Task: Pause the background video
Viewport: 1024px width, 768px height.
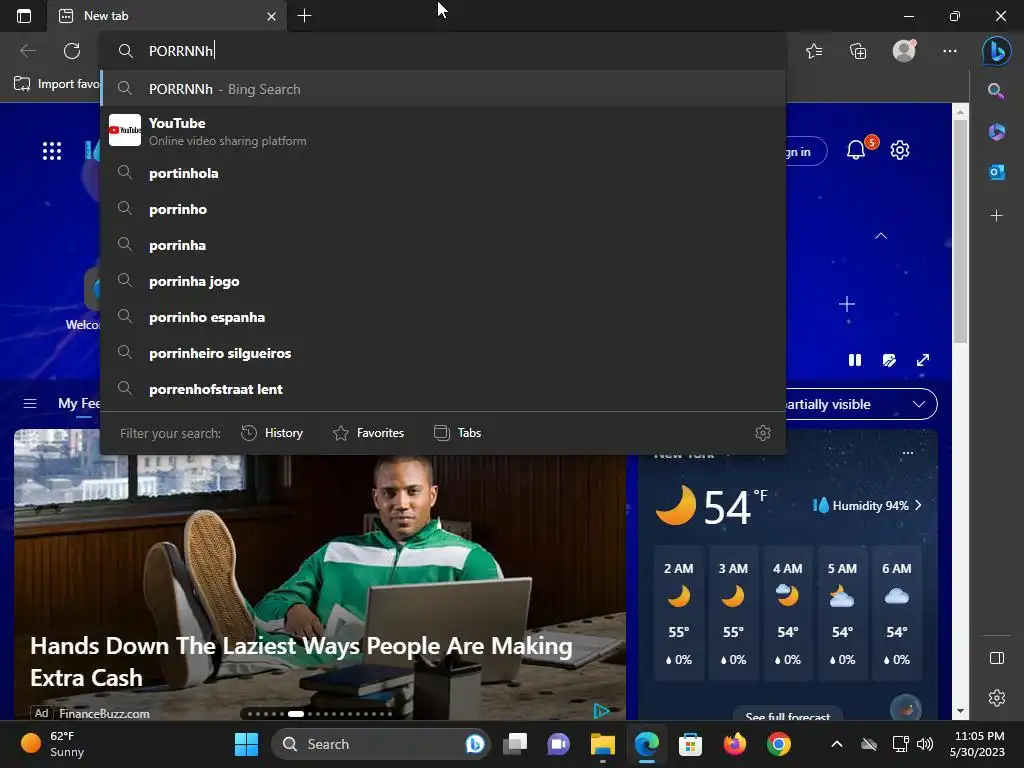Action: point(854,360)
